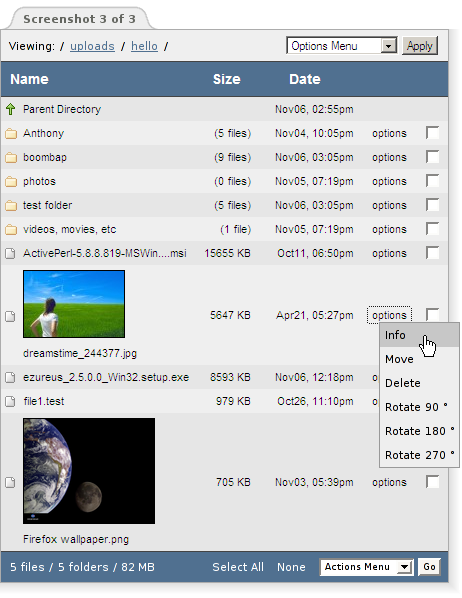Check the Firefox wallpaper.png checkbox
Image resolution: width=462 pixels, height=598 pixels.
(432, 482)
